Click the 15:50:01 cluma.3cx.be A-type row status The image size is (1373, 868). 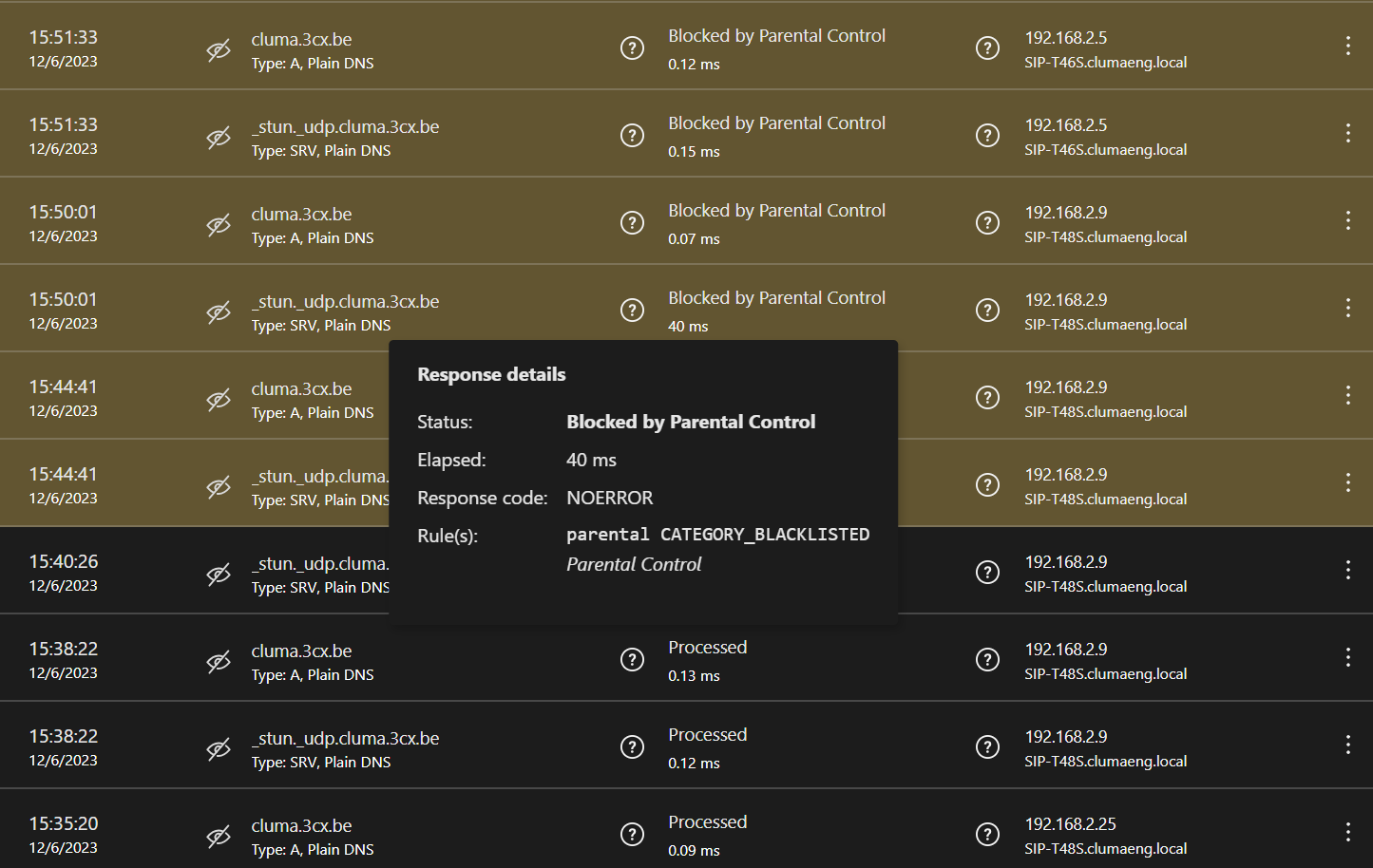tap(776, 211)
